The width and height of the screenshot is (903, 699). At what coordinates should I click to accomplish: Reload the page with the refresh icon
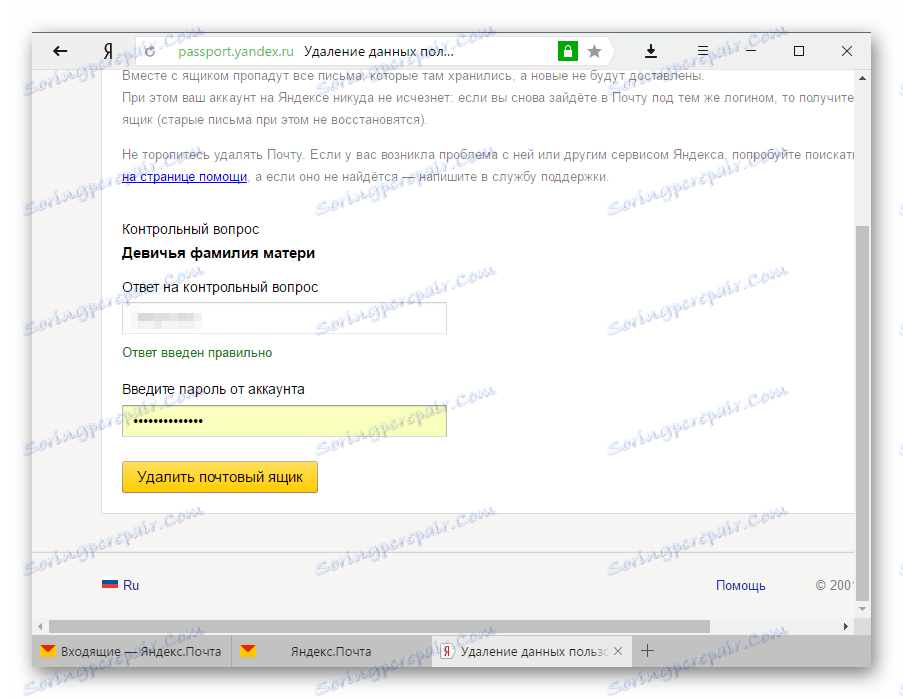[150, 52]
